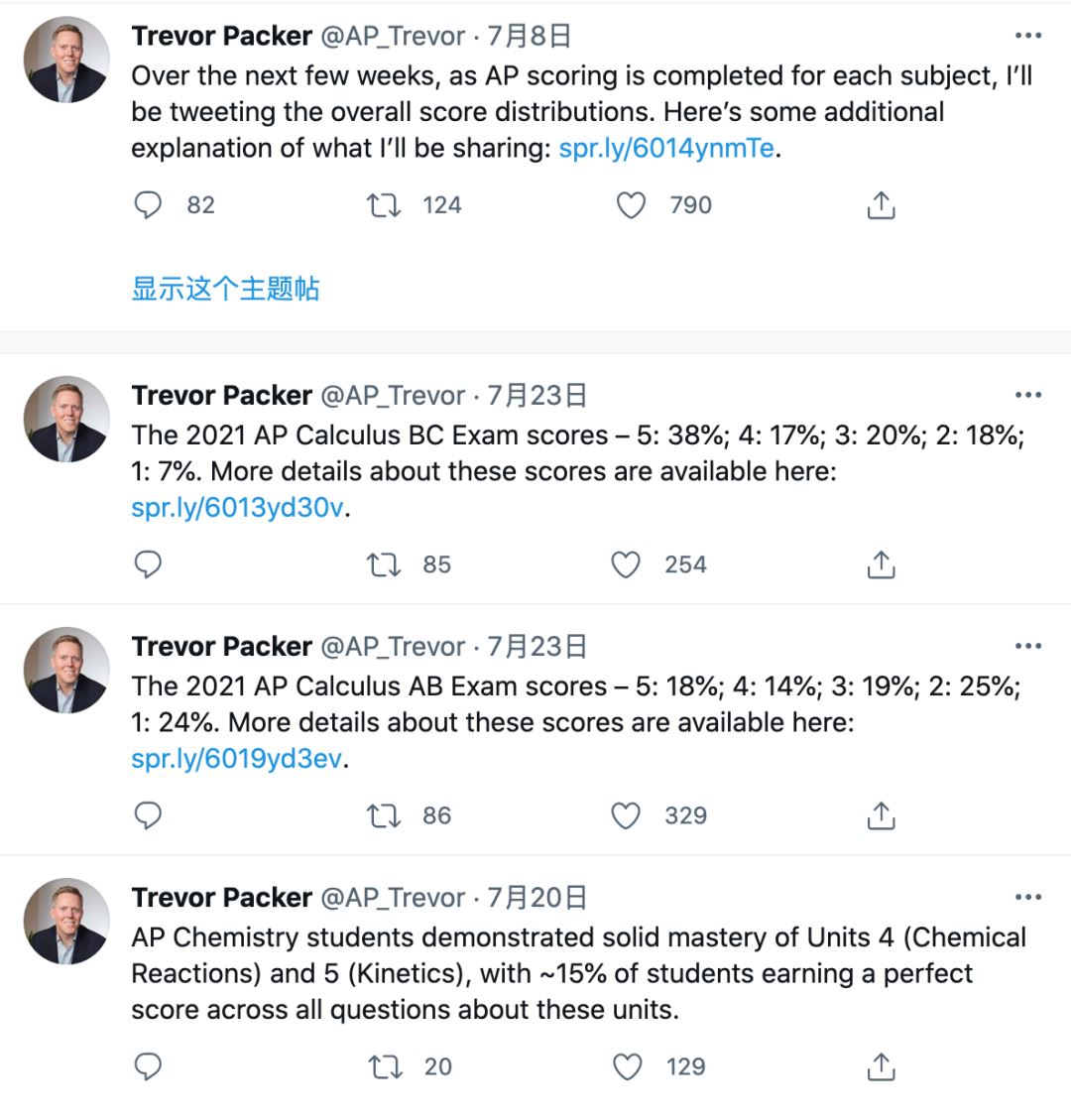Like the tweet with 790 likes
Viewport: 1071px width, 1120px height.
coord(631,205)
